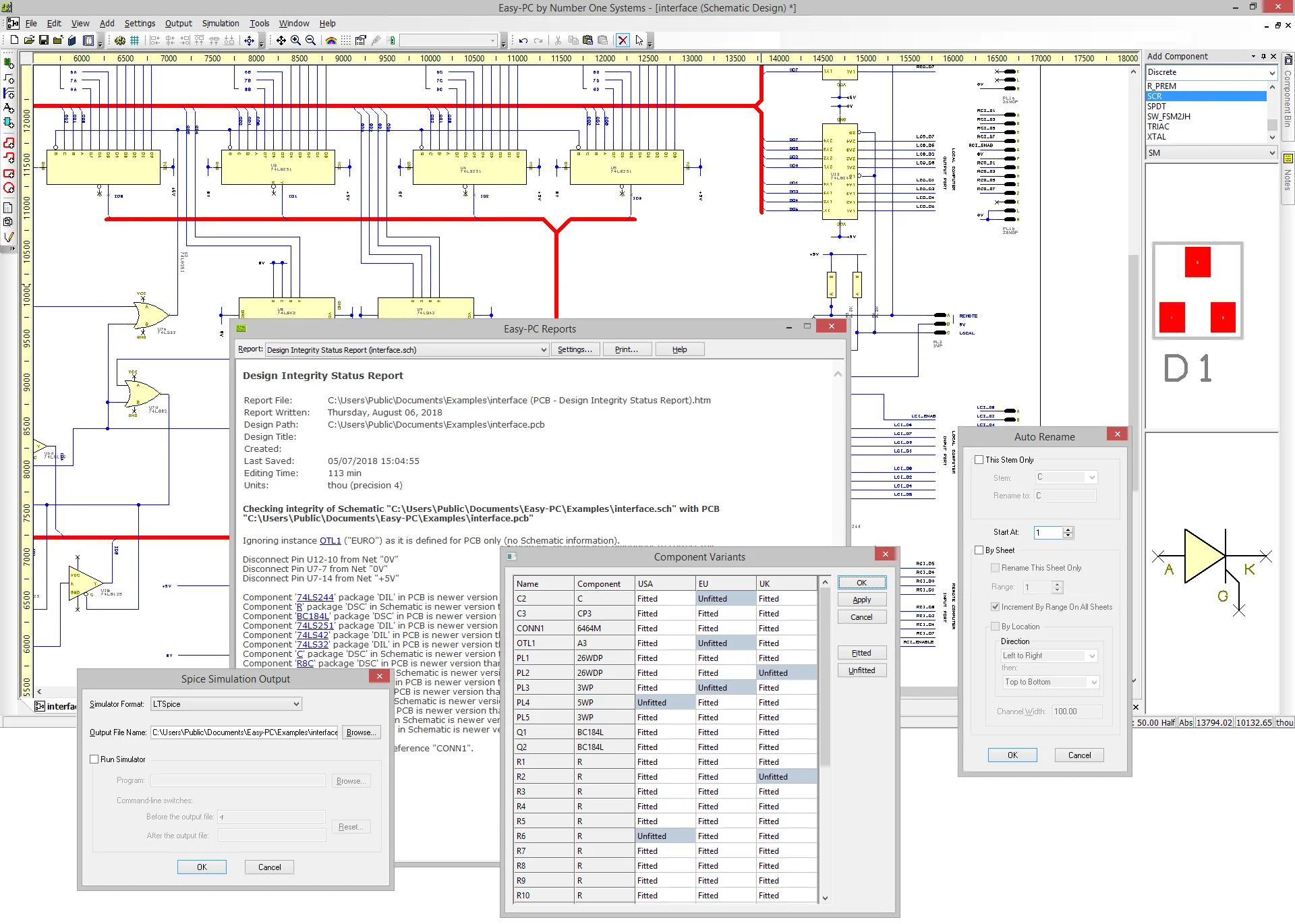Select the Add Text tool in left toolbar
1295x924 pixels.
click(9, 108)
